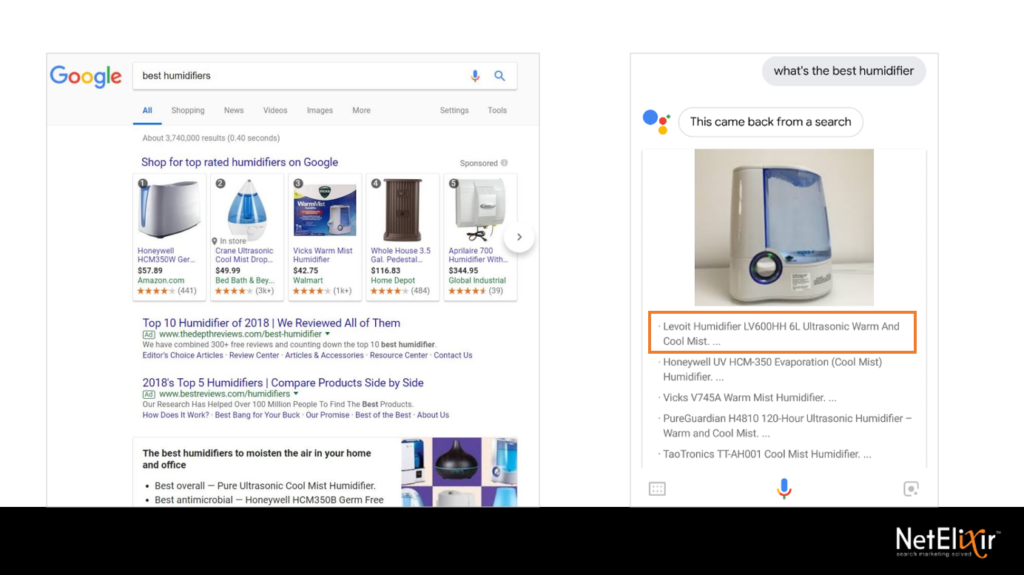Screen dimensions: 1024x575
Task: Click the Contact Us sitelink
Action: (453, 355)
